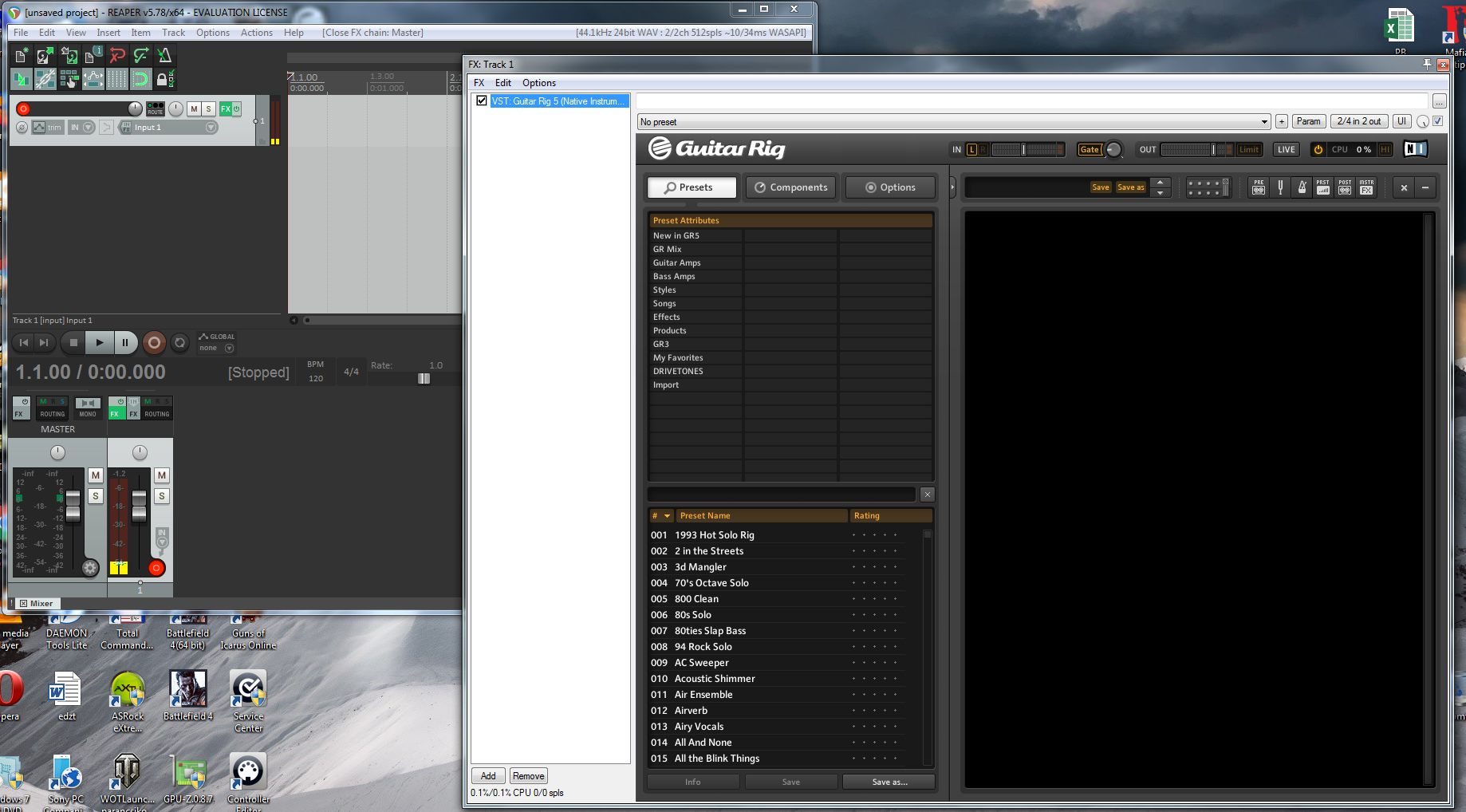Viewport: 1466px width, 812px height.
Task: Toggle MONO button on master channel
Action: (88, 408)
